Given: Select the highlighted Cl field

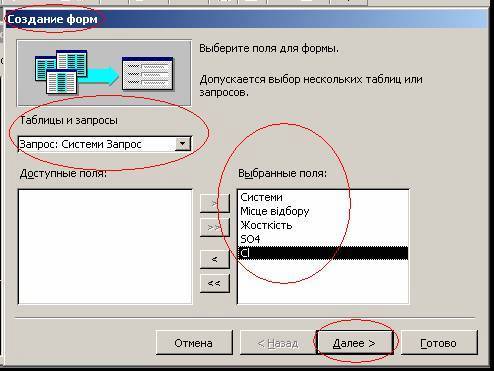Looking at the screenshot, I should click(323, 253).
